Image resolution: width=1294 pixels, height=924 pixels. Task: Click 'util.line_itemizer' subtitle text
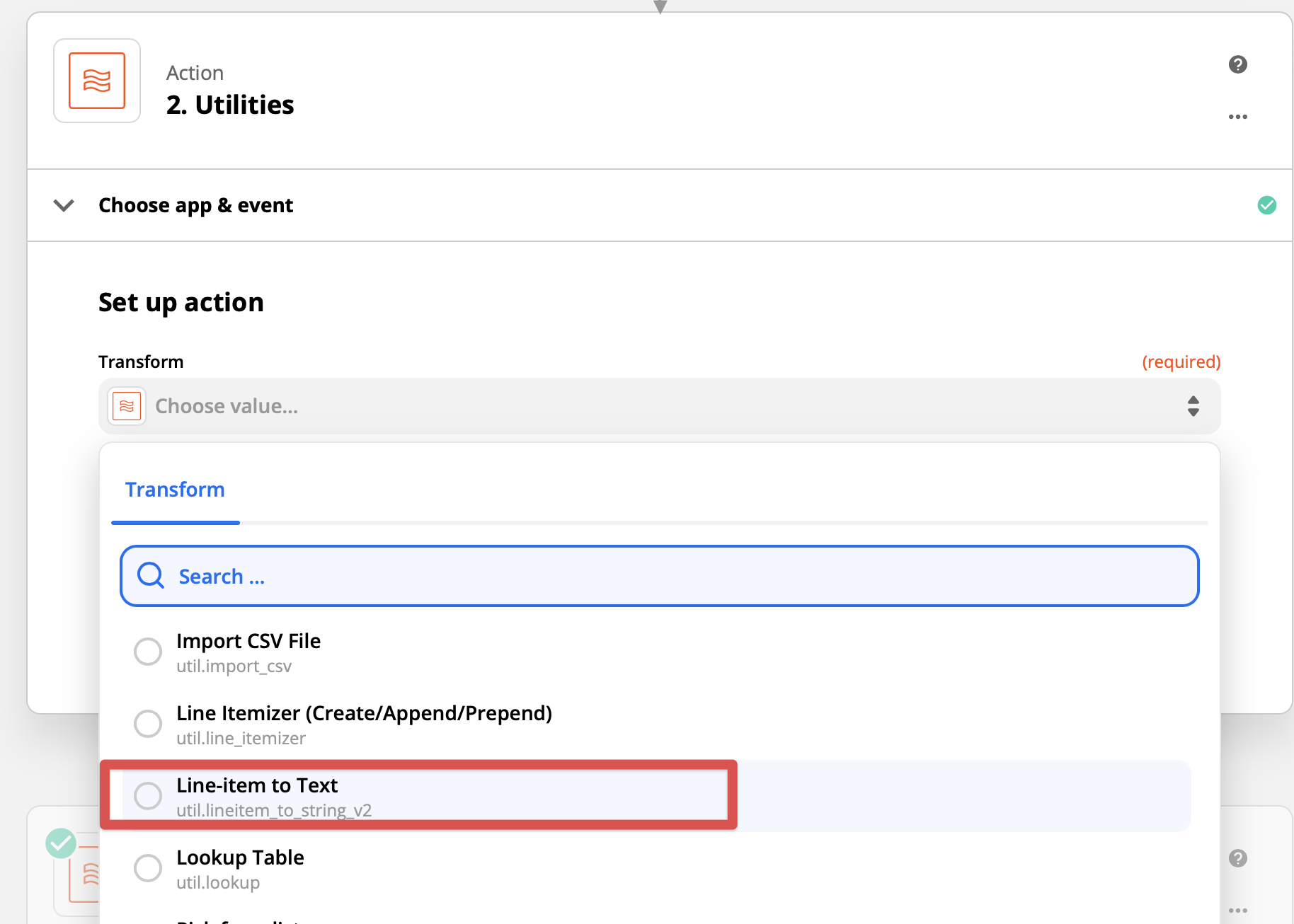241,739
